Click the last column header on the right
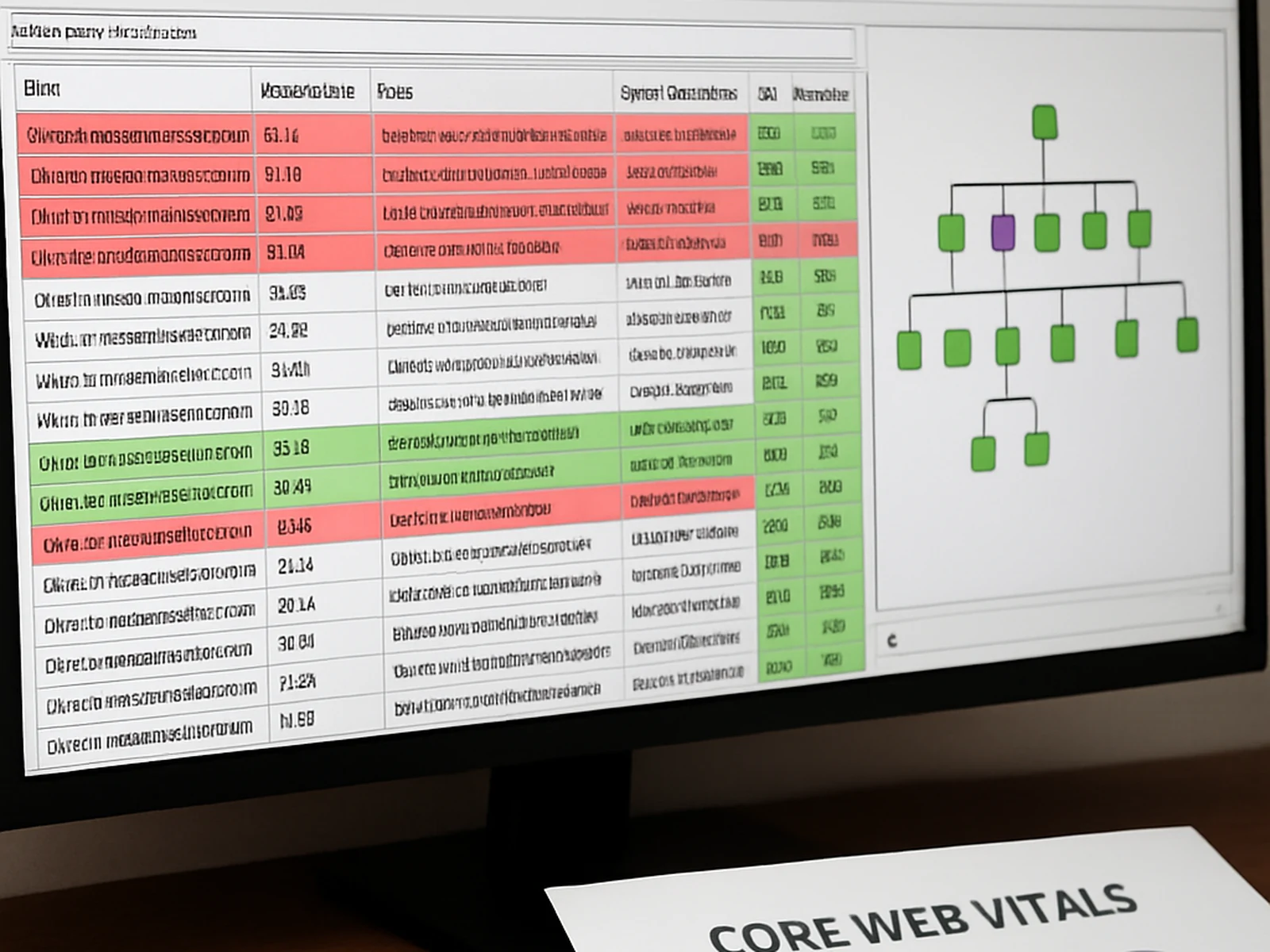1270x952 pixels. 821,94
